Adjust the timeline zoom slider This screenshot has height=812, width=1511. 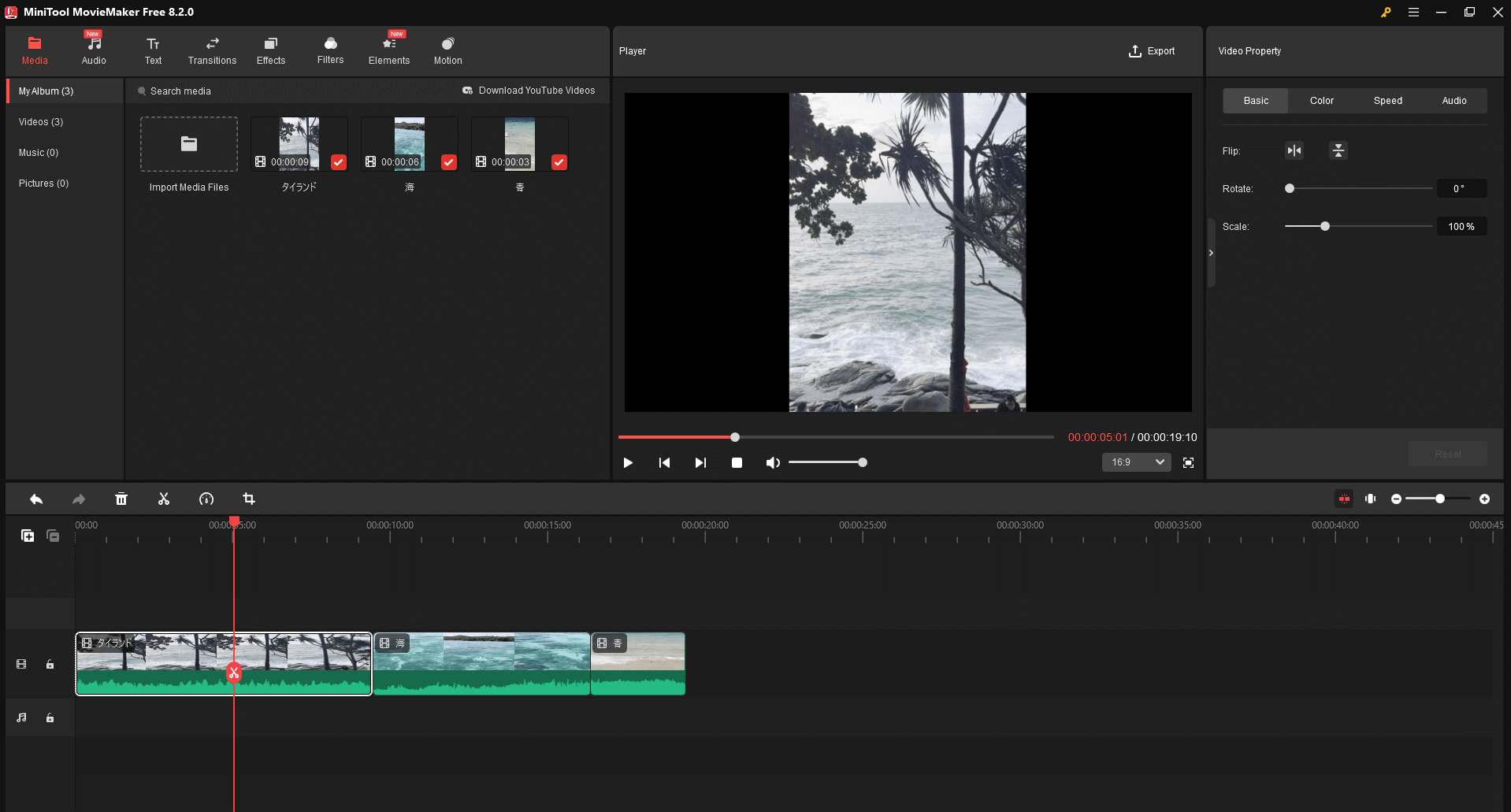tap(1439, 499)
